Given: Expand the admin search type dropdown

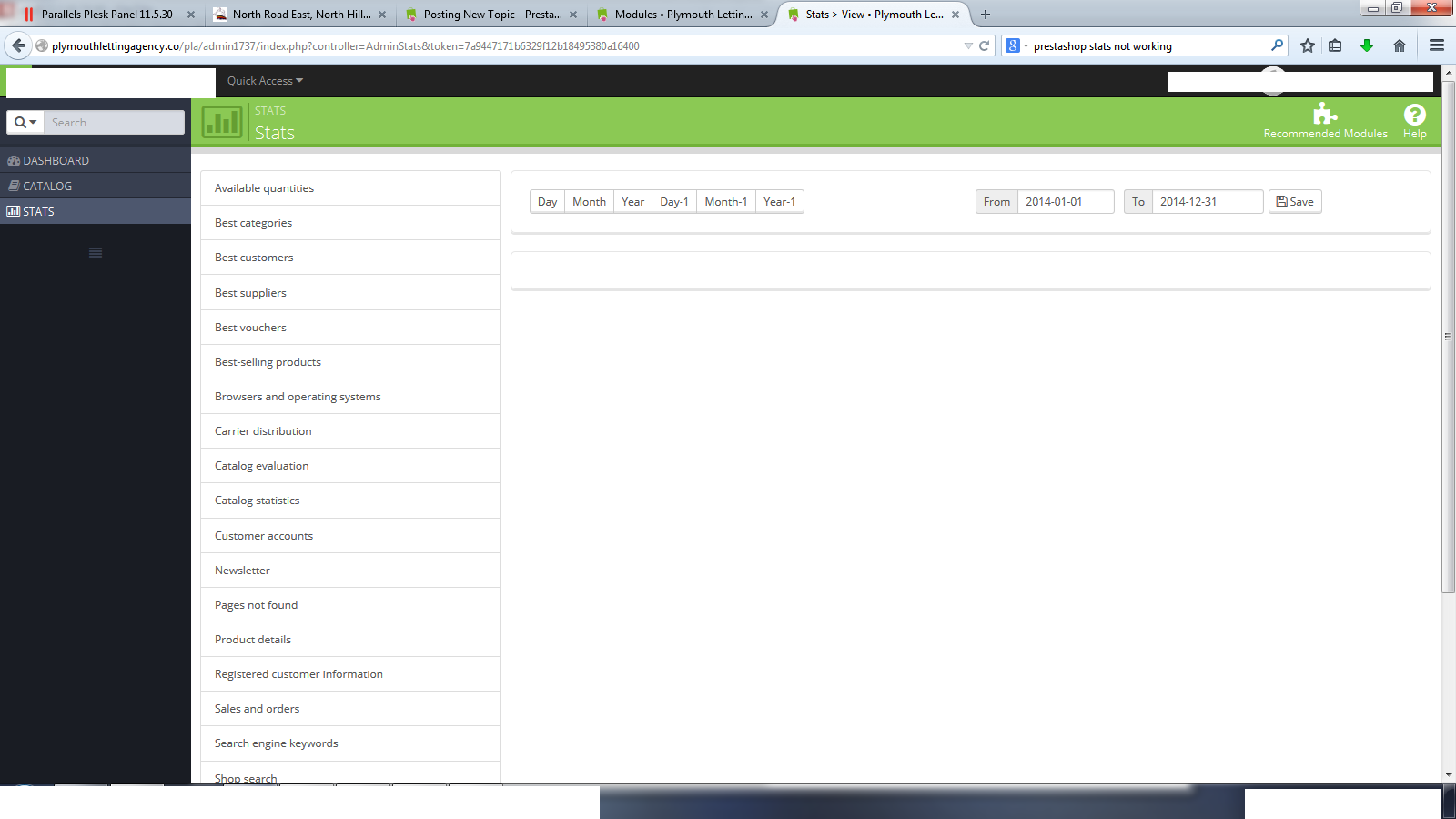Looking at the screenshot, I should pyautogui.click(x=25, y=122).
